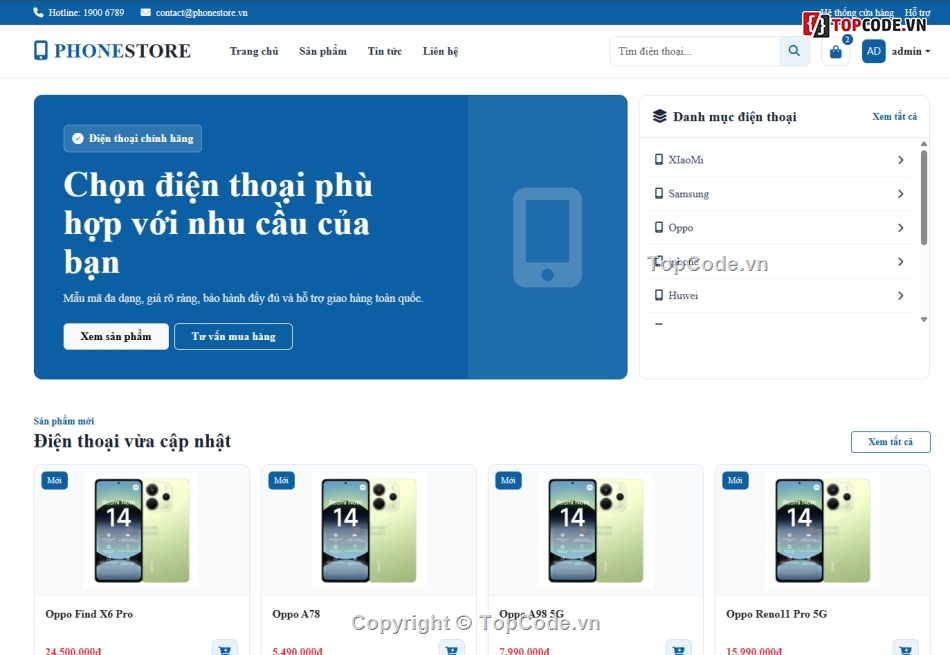950x655 pixels.
Task: Click the email envelope icon
Action: (x=145, y=12)
